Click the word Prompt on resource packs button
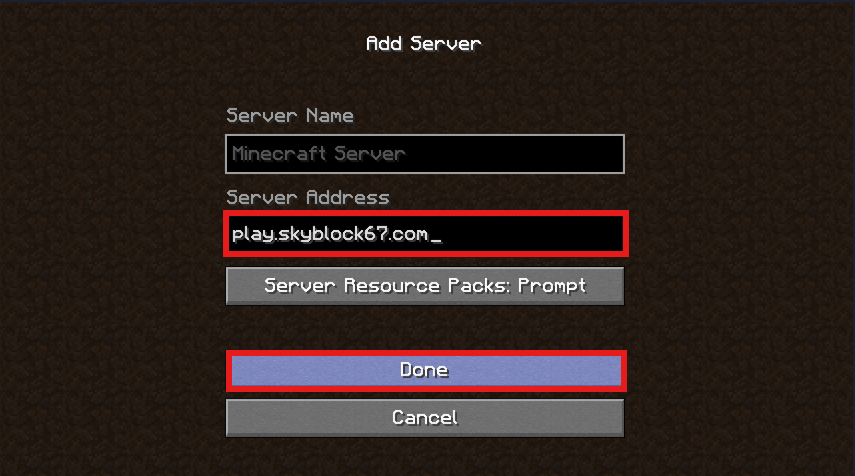The image size is (855, 476). pos(552,286)
